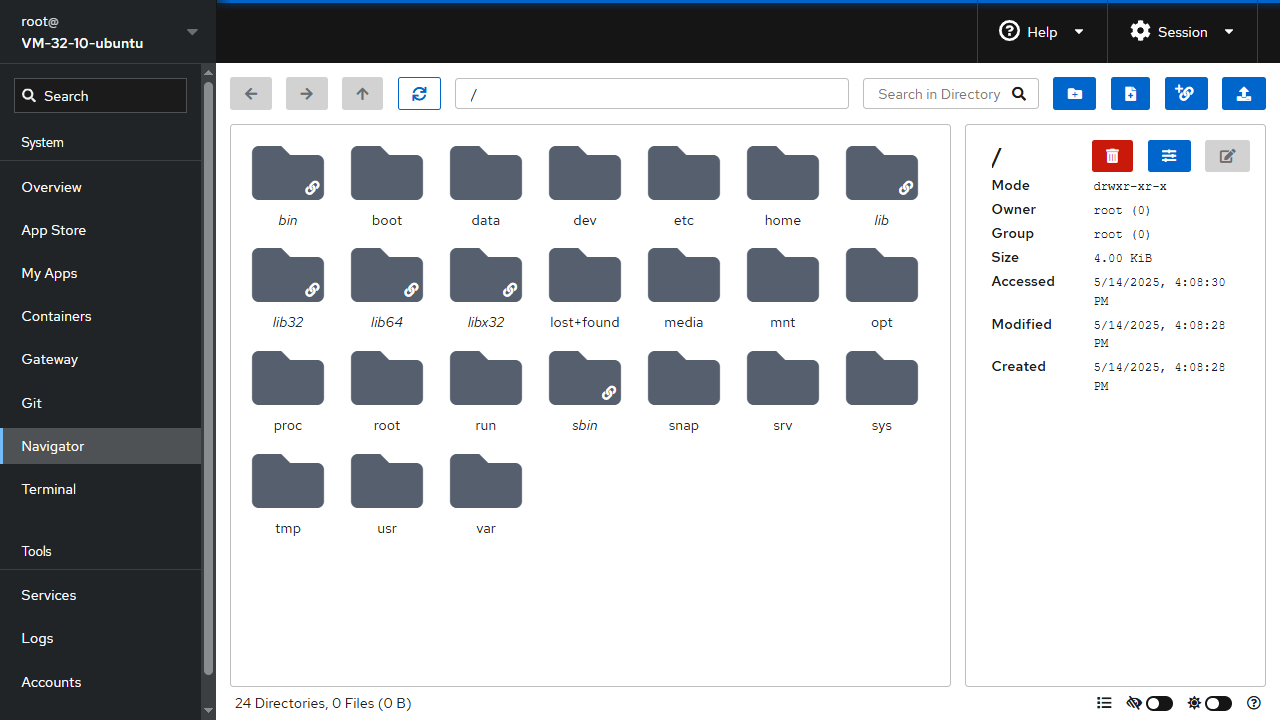Open the Session dropdown menu
Viewport: 1280px width, 720px height.
point(1181,32)
